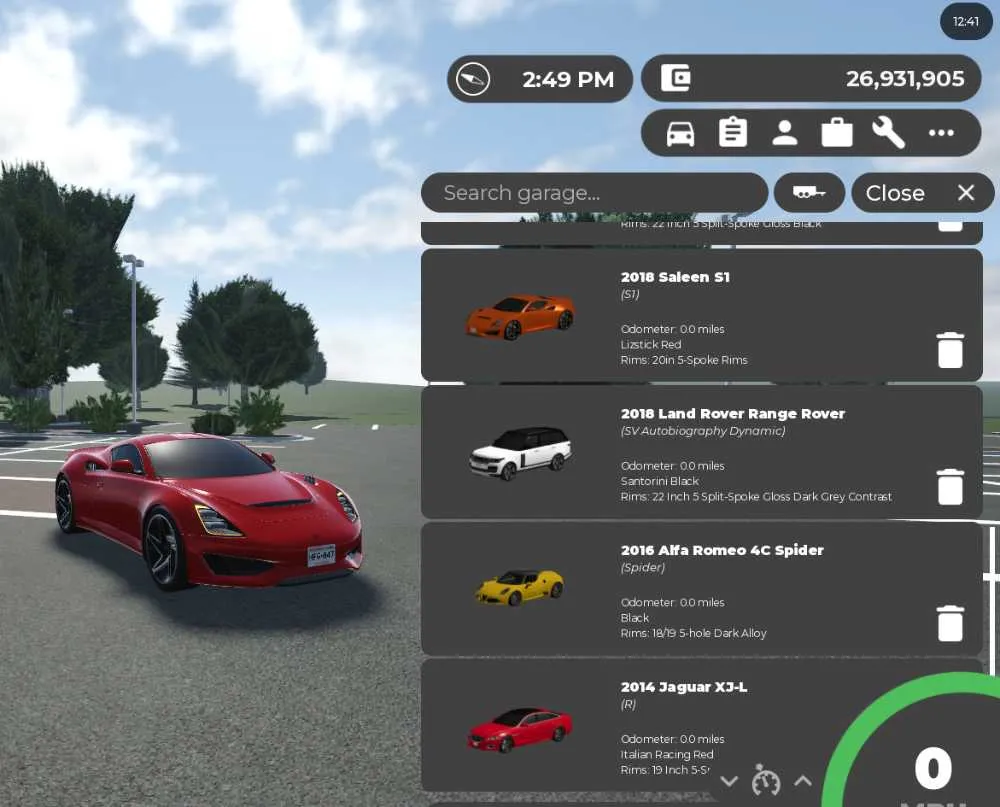Delete the 2016 Alfa Romeo 4C Spider
The width and height of the screenshot is (1000, 807).
point(950,623)
